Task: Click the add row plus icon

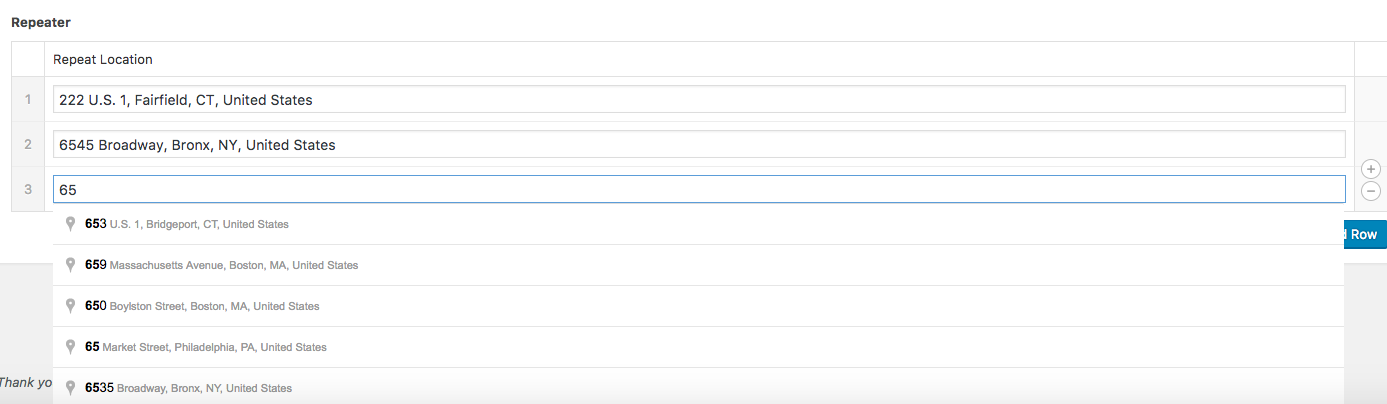Action: [1371, 170]
